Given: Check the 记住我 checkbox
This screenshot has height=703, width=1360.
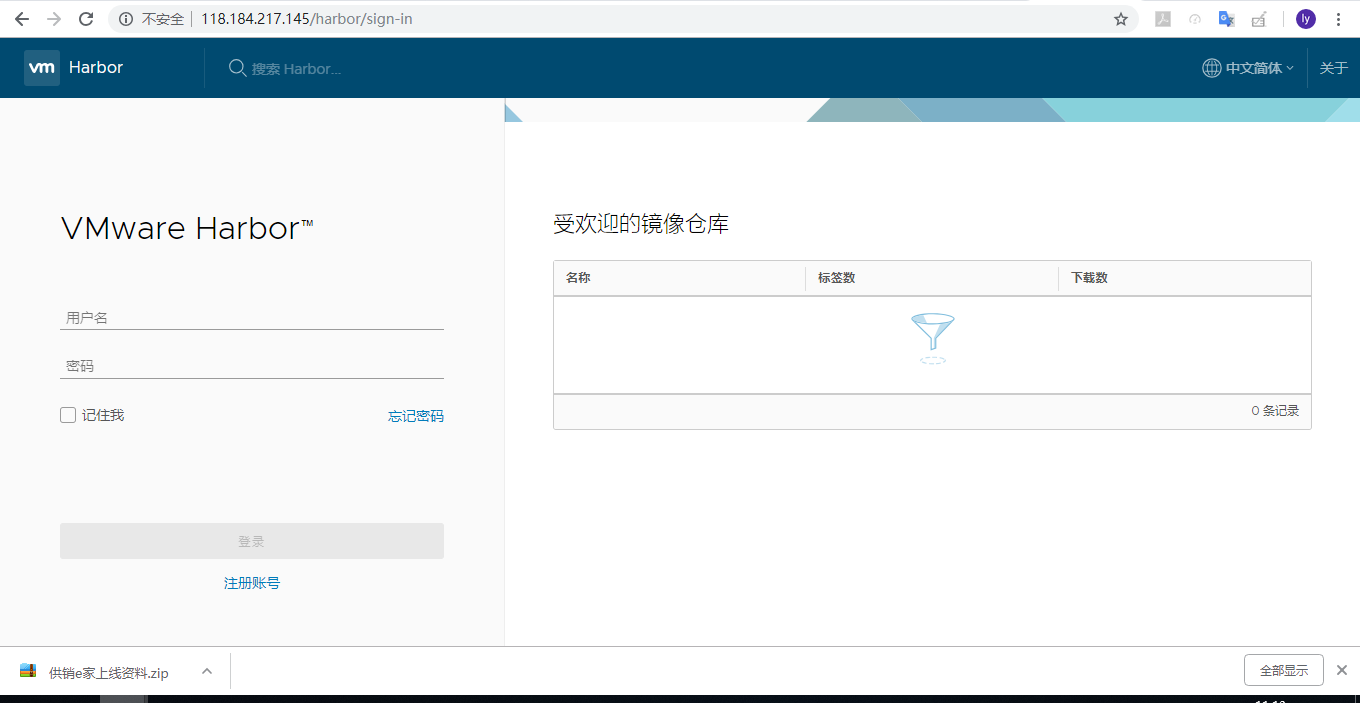Looking at the screenshot, I should coord(68,415).
